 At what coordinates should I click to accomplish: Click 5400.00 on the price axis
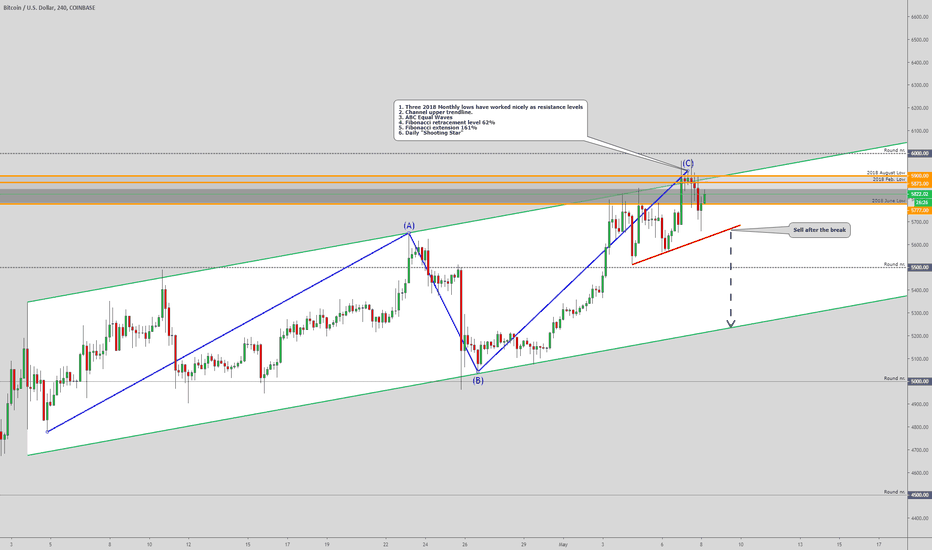(x=920, y=290)
